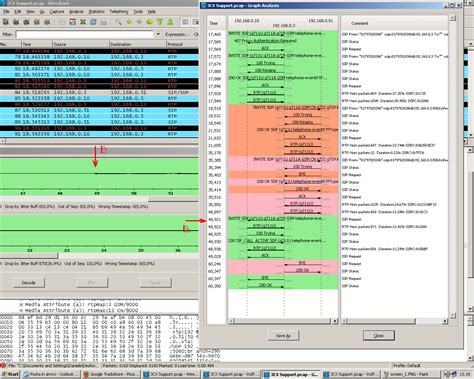Open the Help menu
The image size is (474, 379).
pos(152,11)
